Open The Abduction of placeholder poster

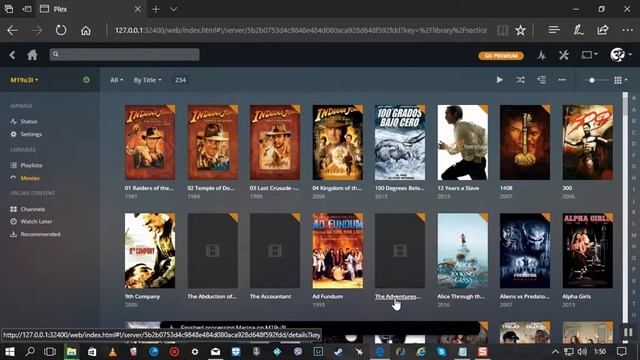tap(212, 251)
